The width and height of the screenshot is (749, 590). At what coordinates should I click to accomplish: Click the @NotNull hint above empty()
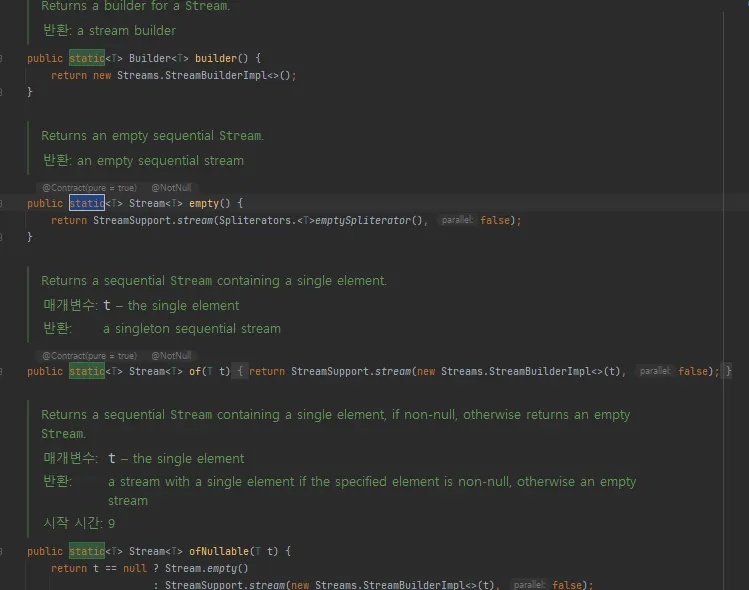pyautogui.click(x=171, y=188)
